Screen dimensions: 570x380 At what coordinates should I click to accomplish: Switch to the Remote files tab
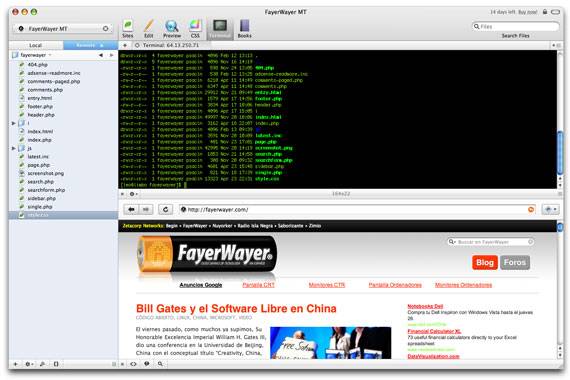click(90, 45)
